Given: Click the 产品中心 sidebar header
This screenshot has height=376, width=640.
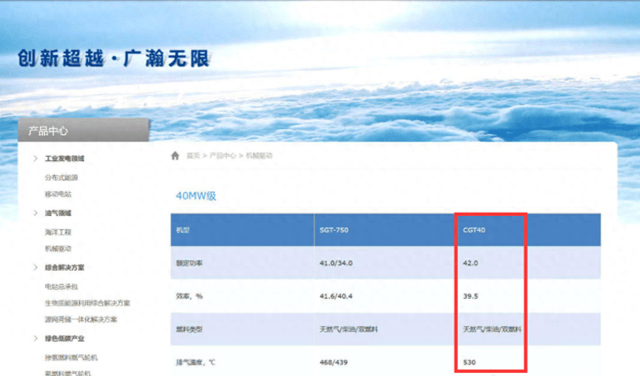Looking at the screenshot, I should 84,130.
